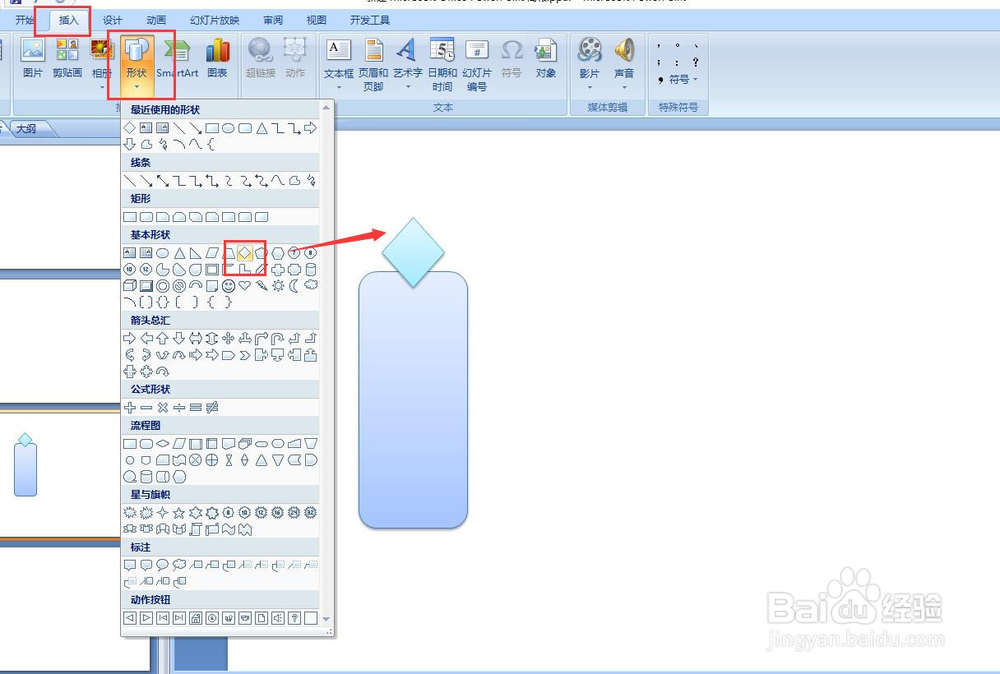The width and height of the screenshot is (1000, 674).
Task: Select the rectangular callout in 标注
Action: [129, 565]
